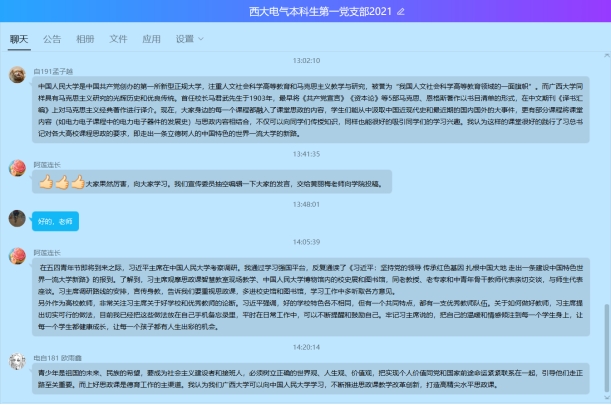Go to the 相册 tab

point(85,39)
